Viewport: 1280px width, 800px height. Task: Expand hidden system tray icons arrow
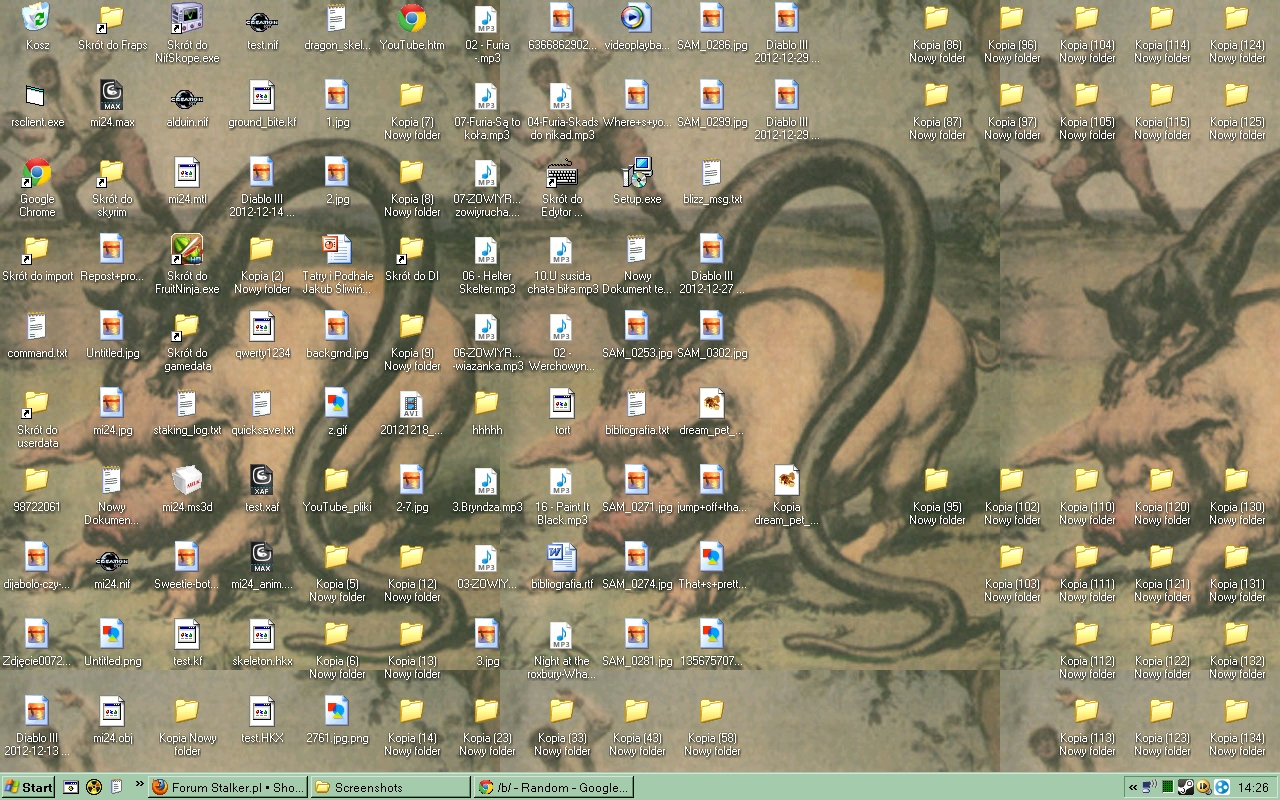(1133, 787)
